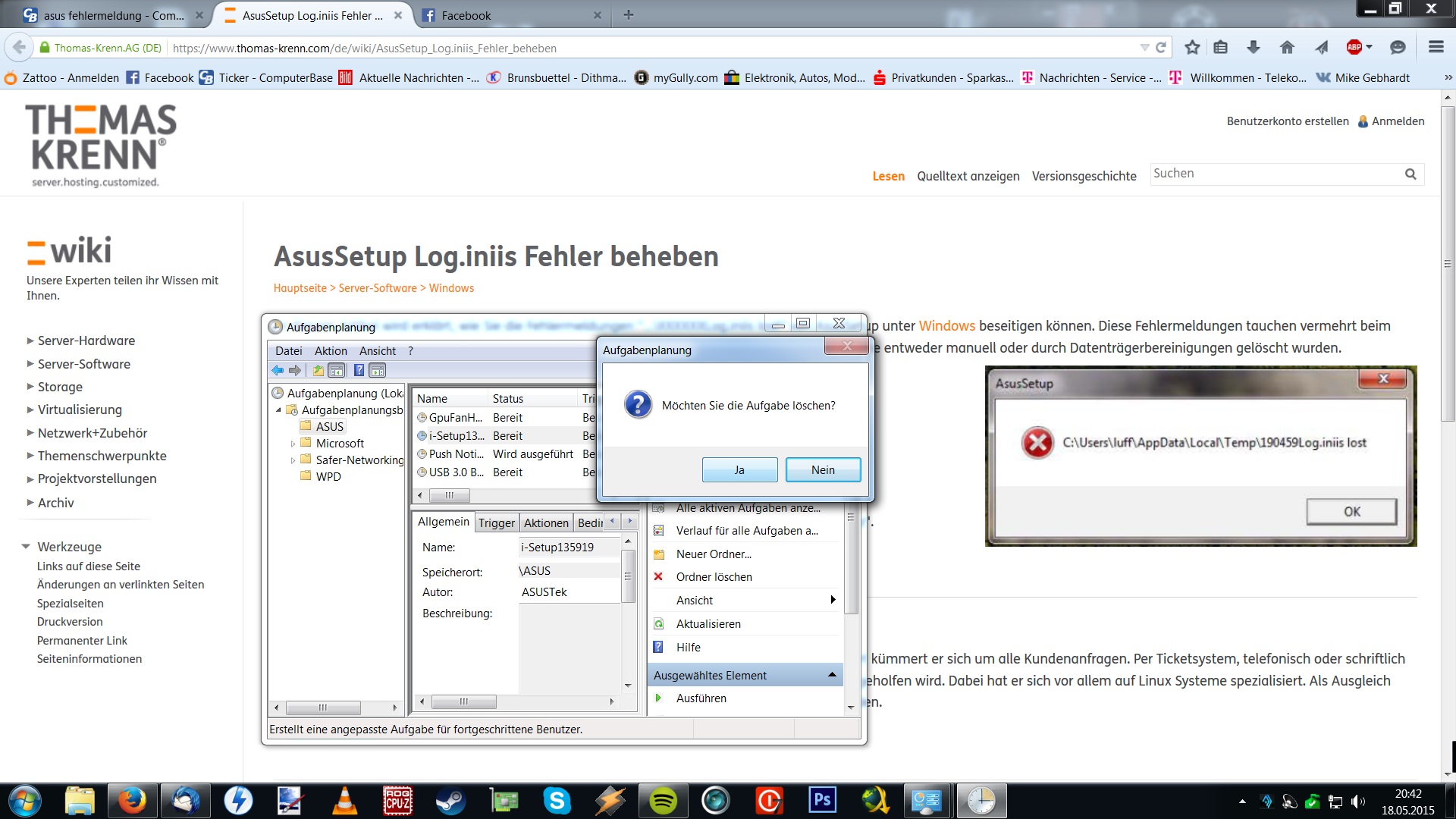Launch Photoshop from the taskbar
This screenshot has width=1456, height=819.
[x=823, y=801]
